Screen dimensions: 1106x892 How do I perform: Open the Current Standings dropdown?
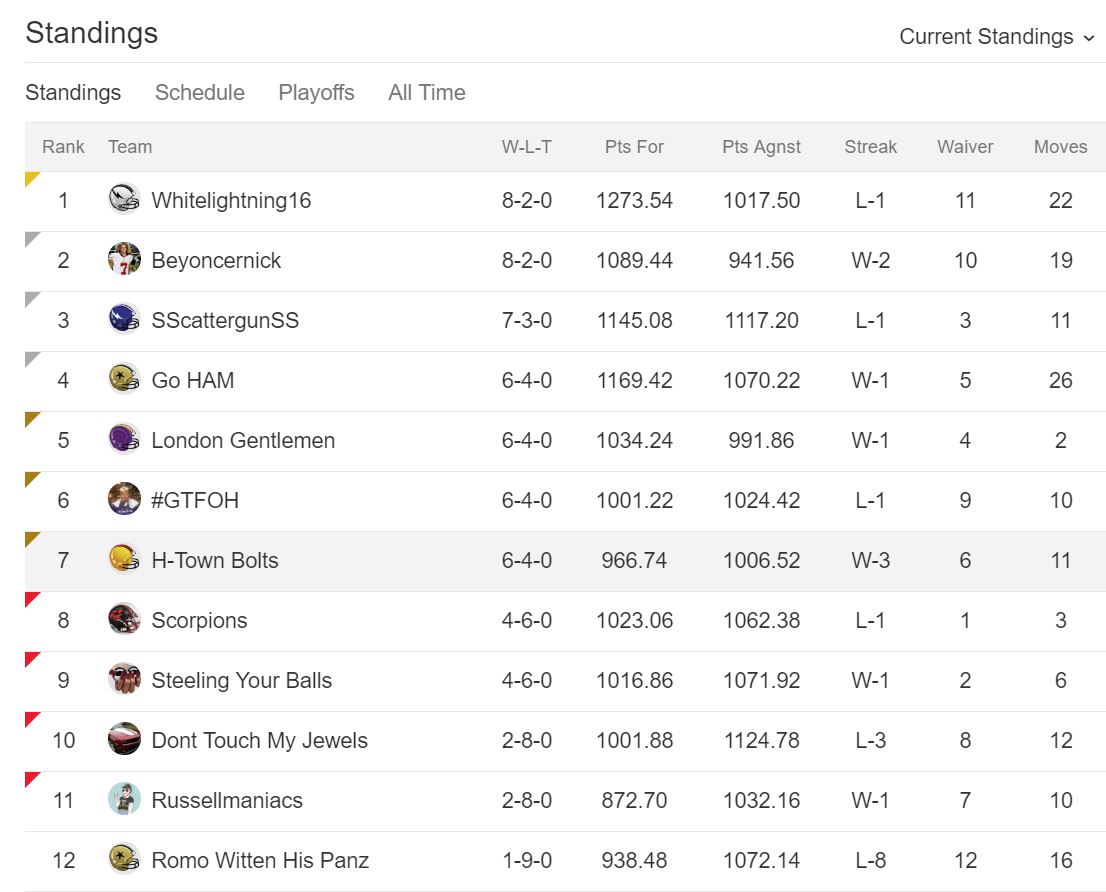986,37
